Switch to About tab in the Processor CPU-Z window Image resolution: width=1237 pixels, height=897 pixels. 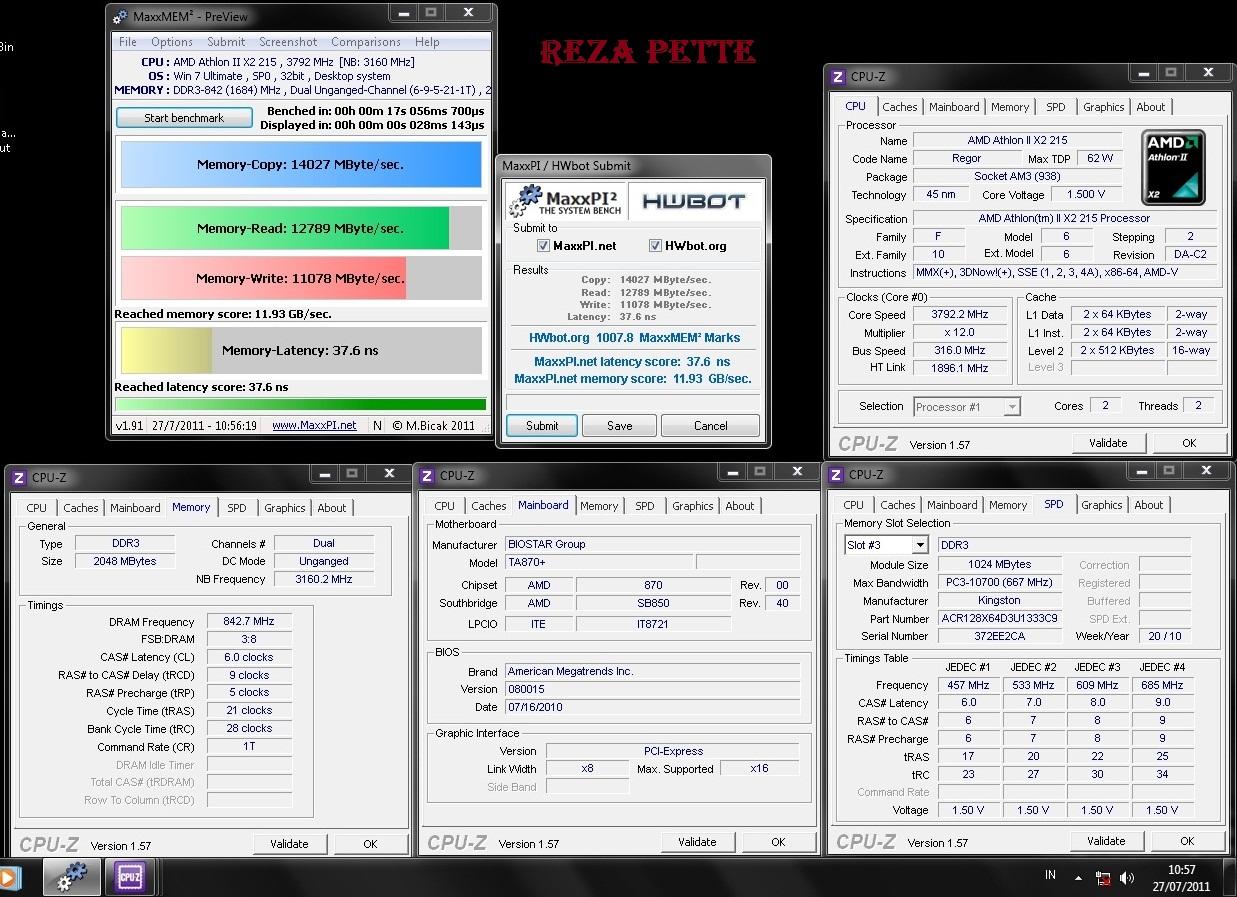pyautogui.click(x=1151, y=107)
